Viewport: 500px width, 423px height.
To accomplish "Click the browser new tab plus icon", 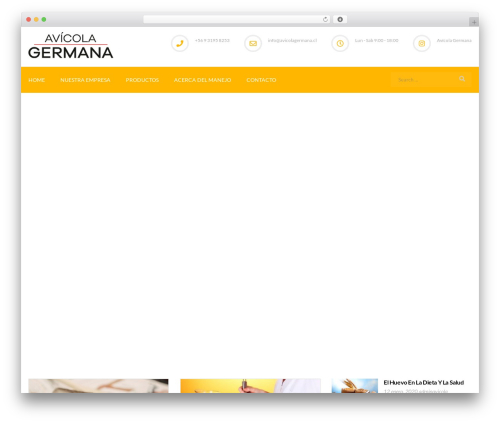I will 474,22.
